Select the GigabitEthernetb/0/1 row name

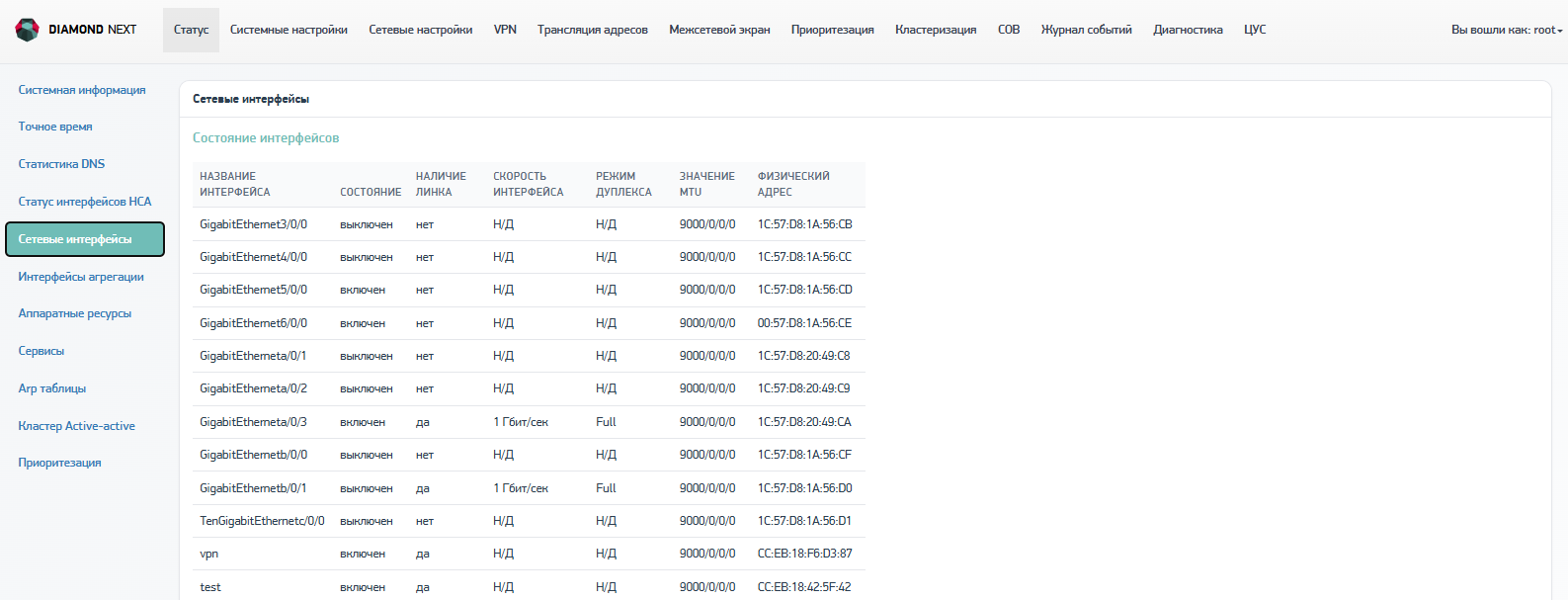click(253, 488)
